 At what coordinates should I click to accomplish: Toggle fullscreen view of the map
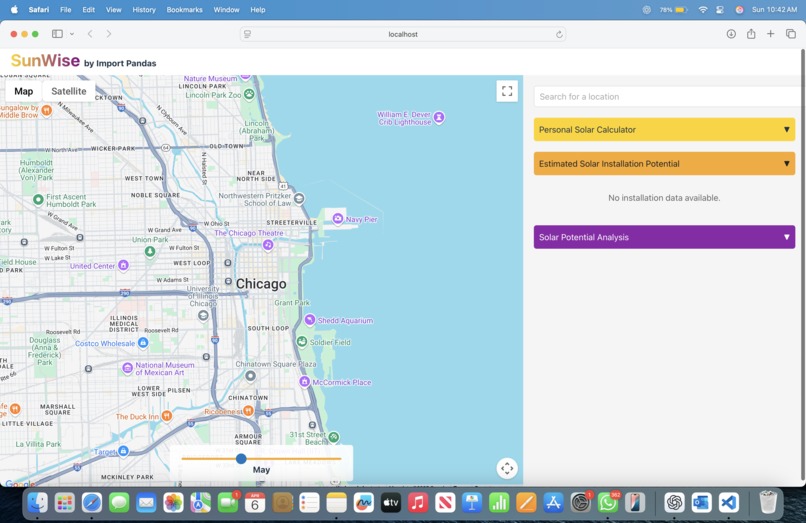pyautogui.click(x=507, y=92)
